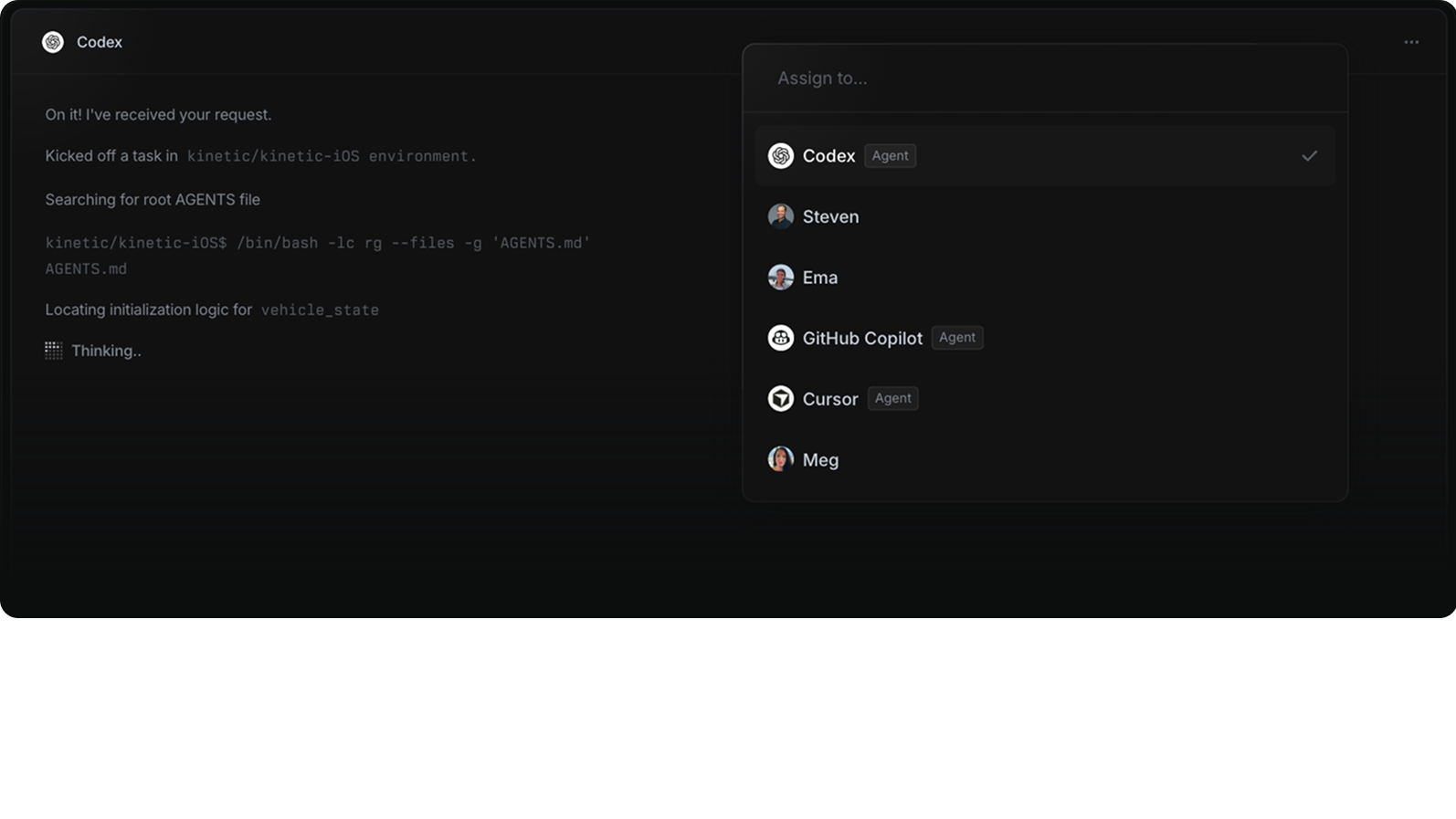This screenshot has width=1456, height=819.
Task: Click the GitHub Copilot logo icon
Action: pos(780,338)
